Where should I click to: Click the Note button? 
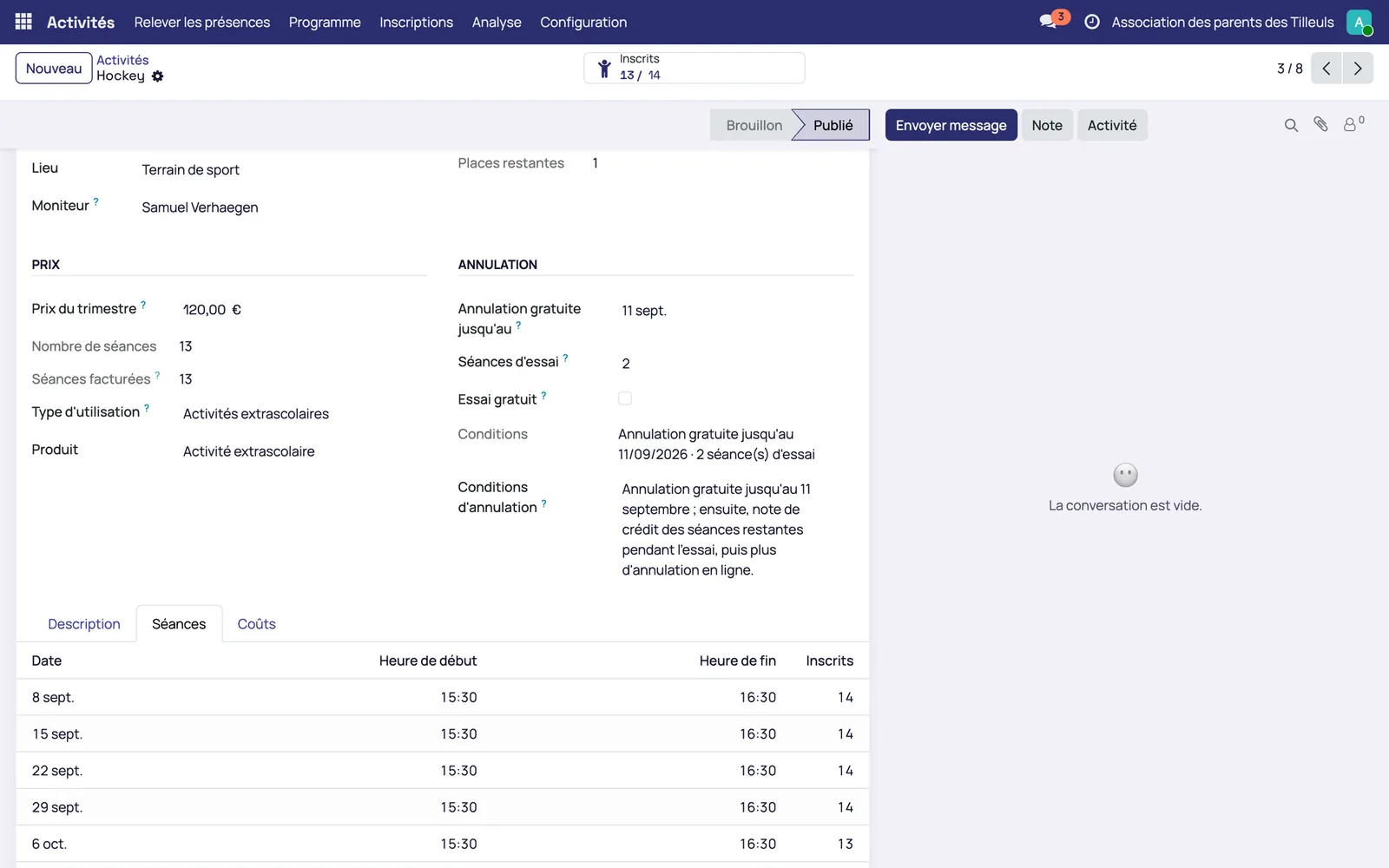pyautogui.click(x=1047, y=125)
